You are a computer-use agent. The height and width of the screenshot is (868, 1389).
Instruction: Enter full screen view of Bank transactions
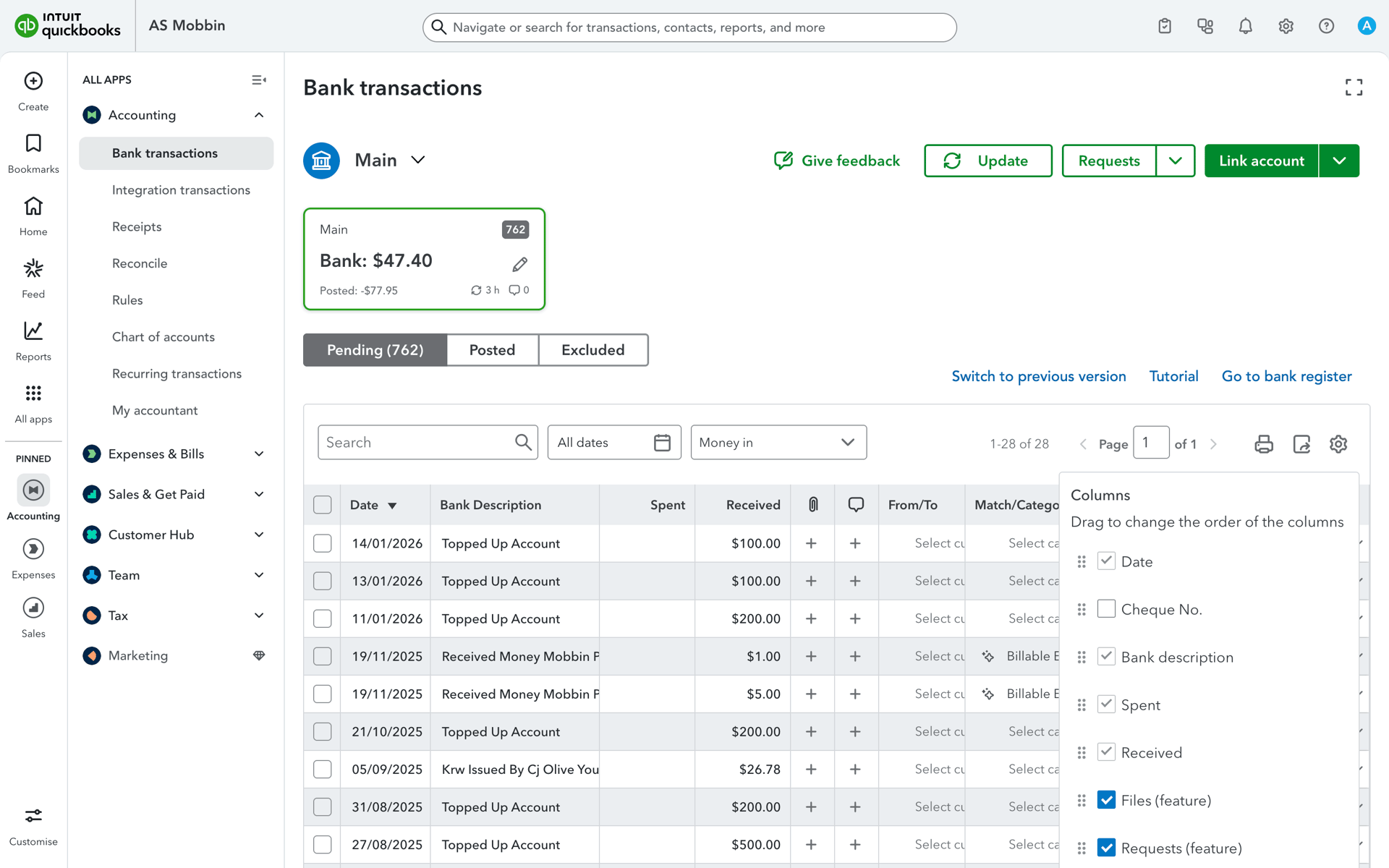coord(1354,88)
